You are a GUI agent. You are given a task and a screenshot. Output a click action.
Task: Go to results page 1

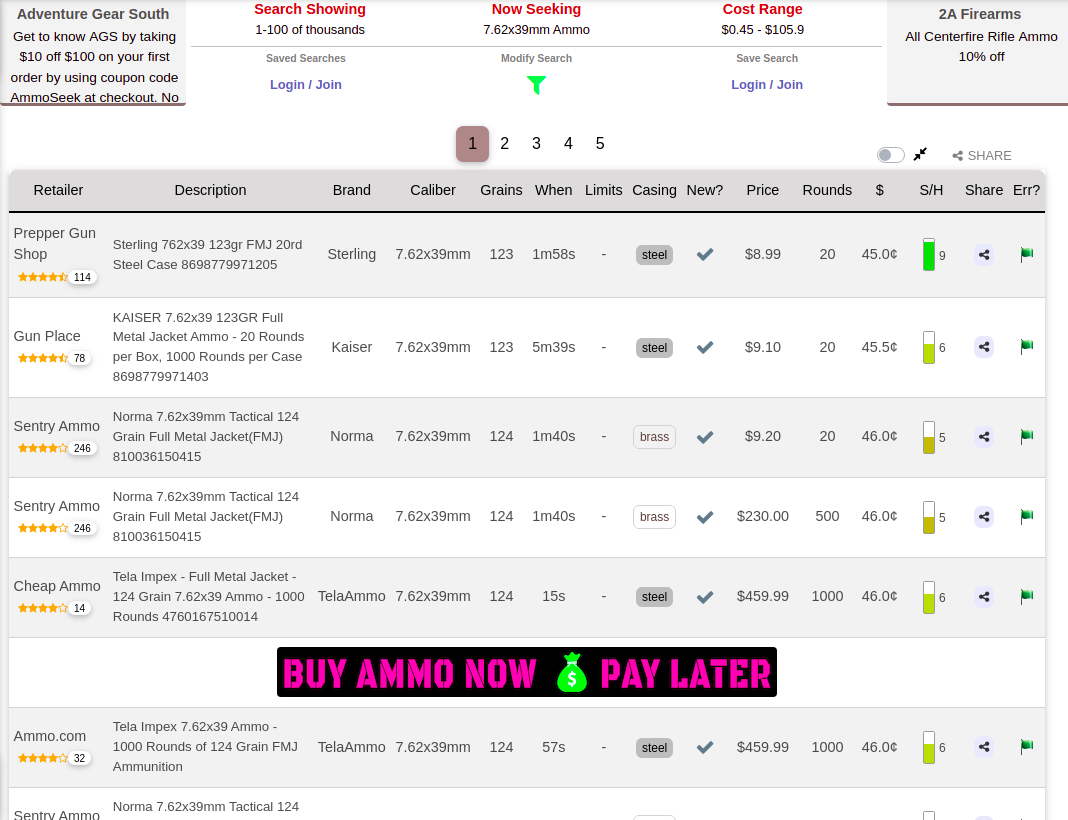(472, 144)
